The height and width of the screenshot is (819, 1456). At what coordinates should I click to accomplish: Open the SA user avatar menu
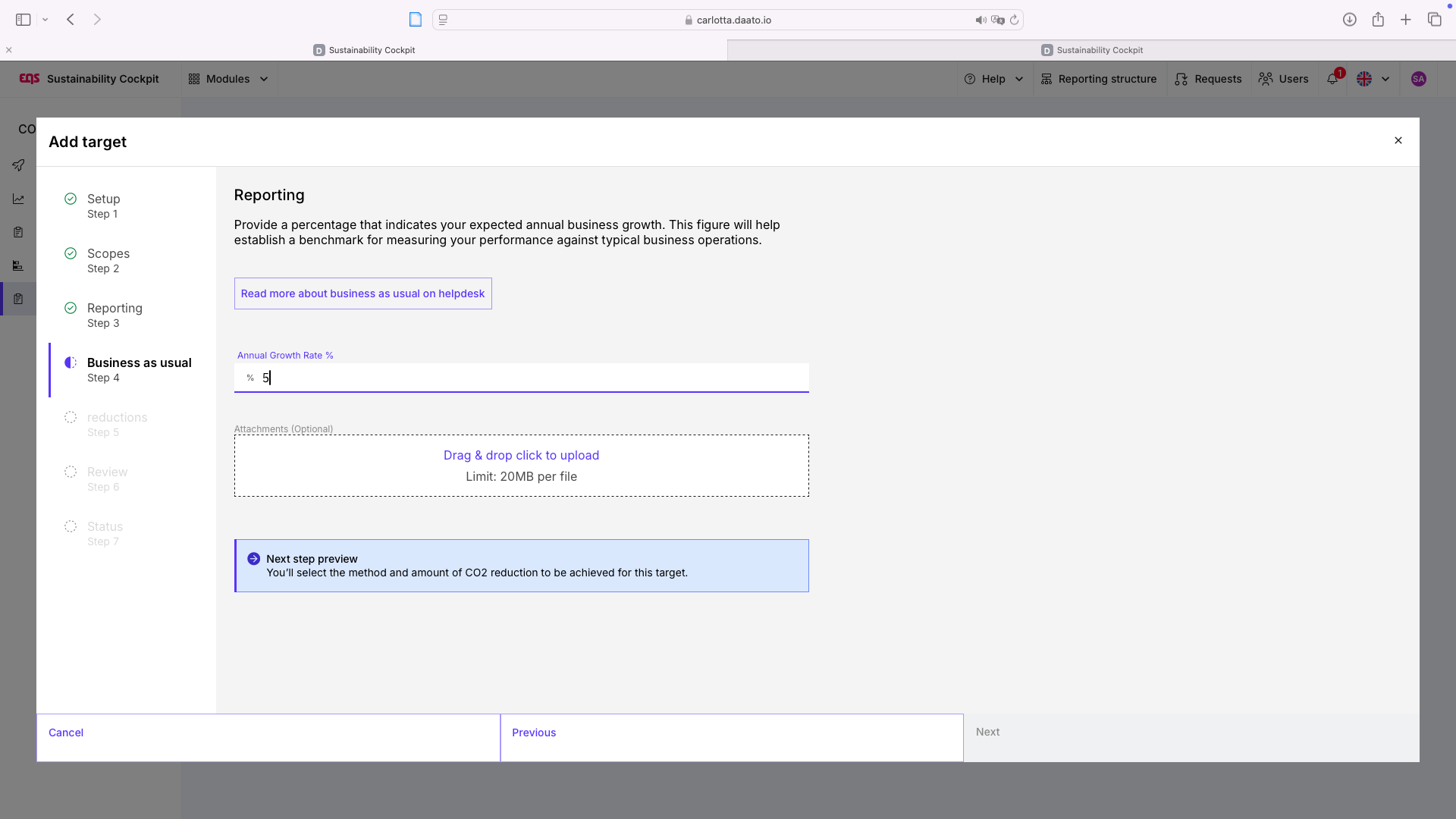[1418, 79]
